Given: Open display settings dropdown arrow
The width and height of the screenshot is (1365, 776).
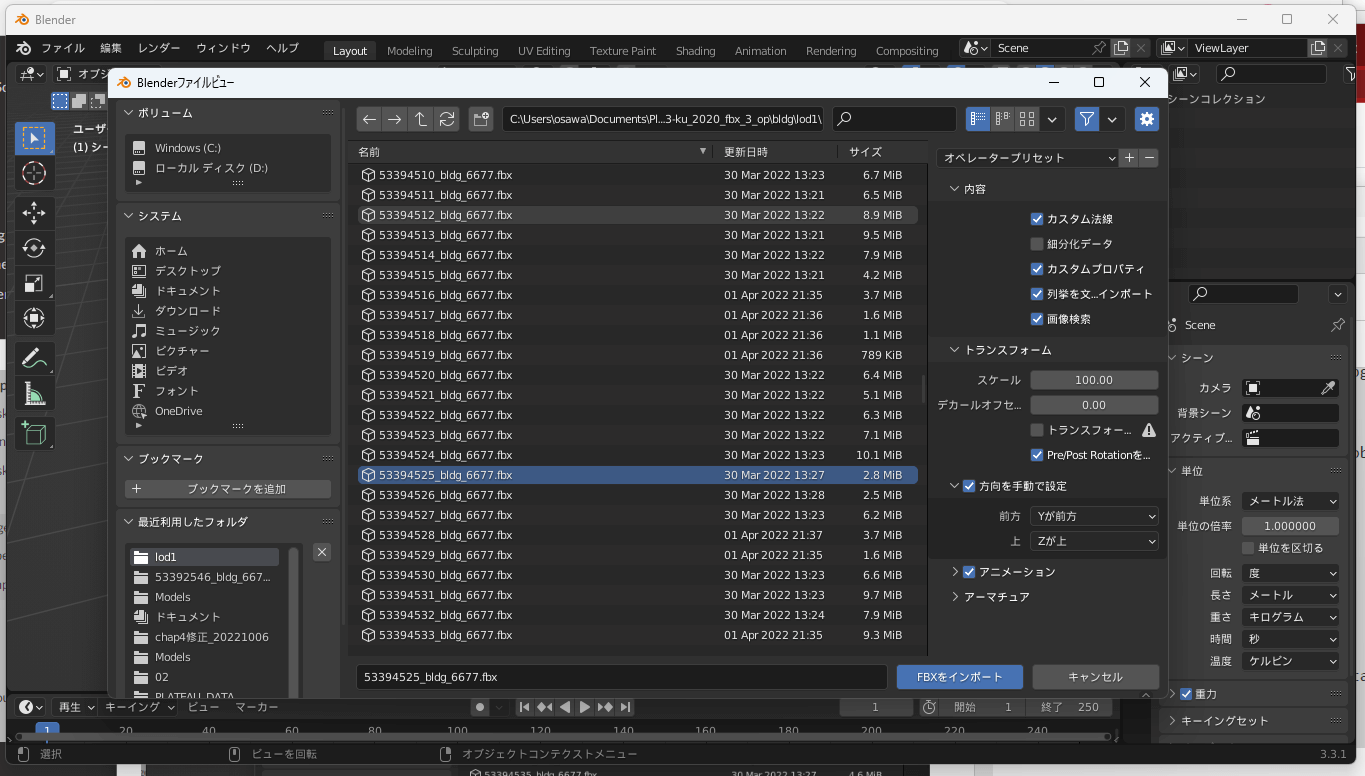Looking at the screenshot, I should click(1052, 119).
